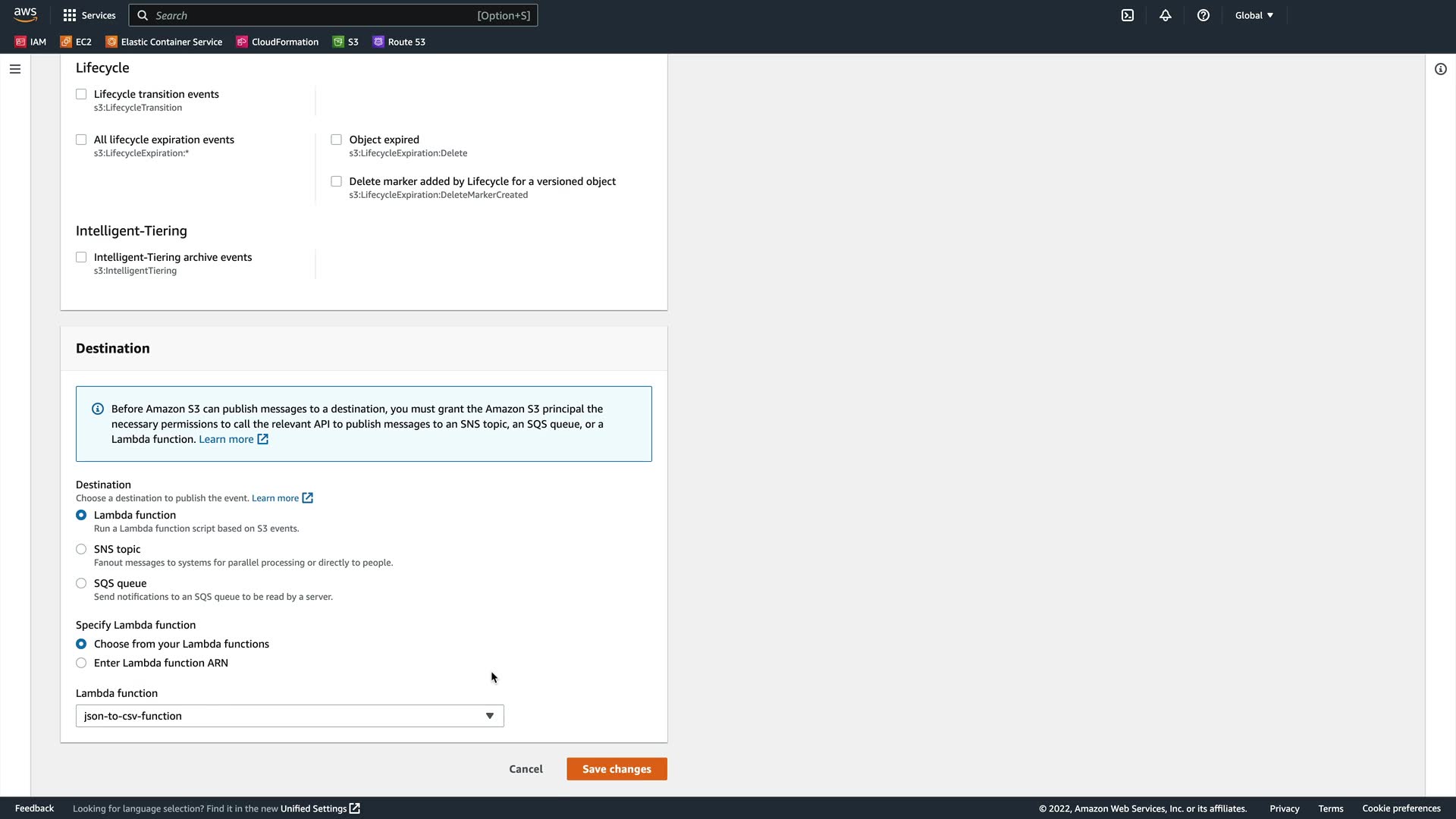This screenshot has height=819, width=1456.
Task: Open the notifications bell
Action: pos(1166,15)
